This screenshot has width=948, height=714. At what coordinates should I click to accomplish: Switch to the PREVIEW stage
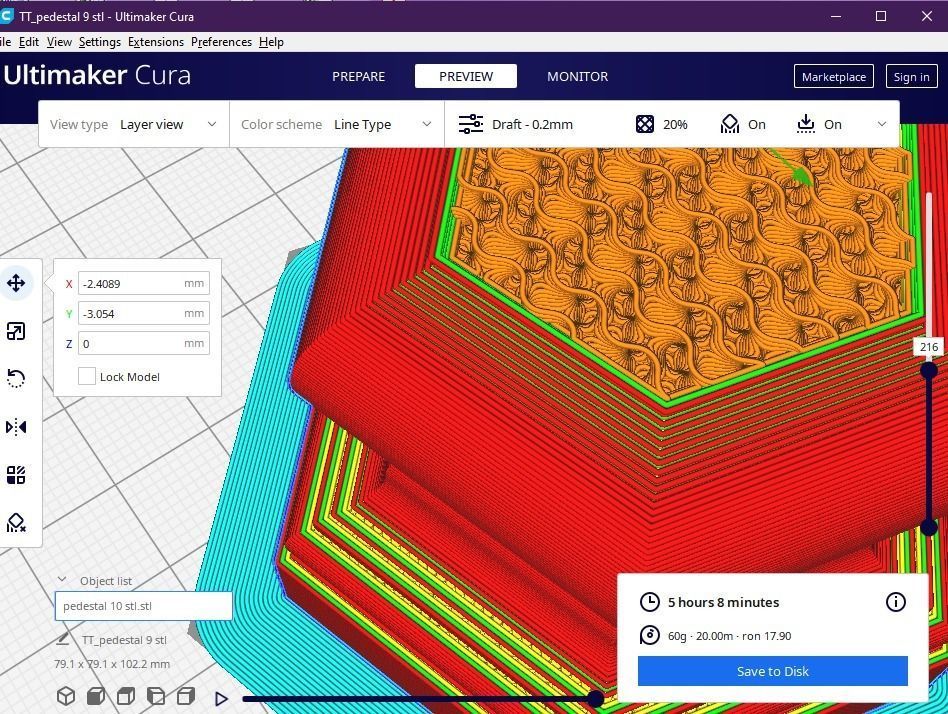466,76
